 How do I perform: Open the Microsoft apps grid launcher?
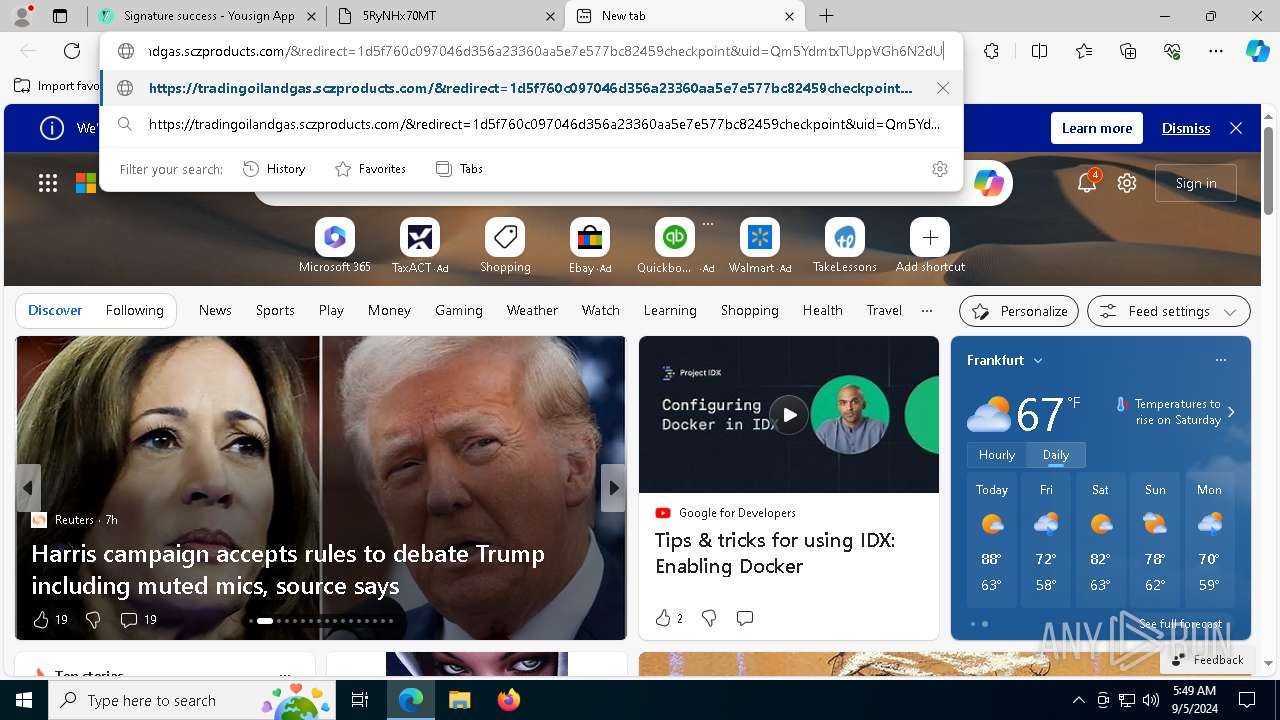tap(48, 183)
